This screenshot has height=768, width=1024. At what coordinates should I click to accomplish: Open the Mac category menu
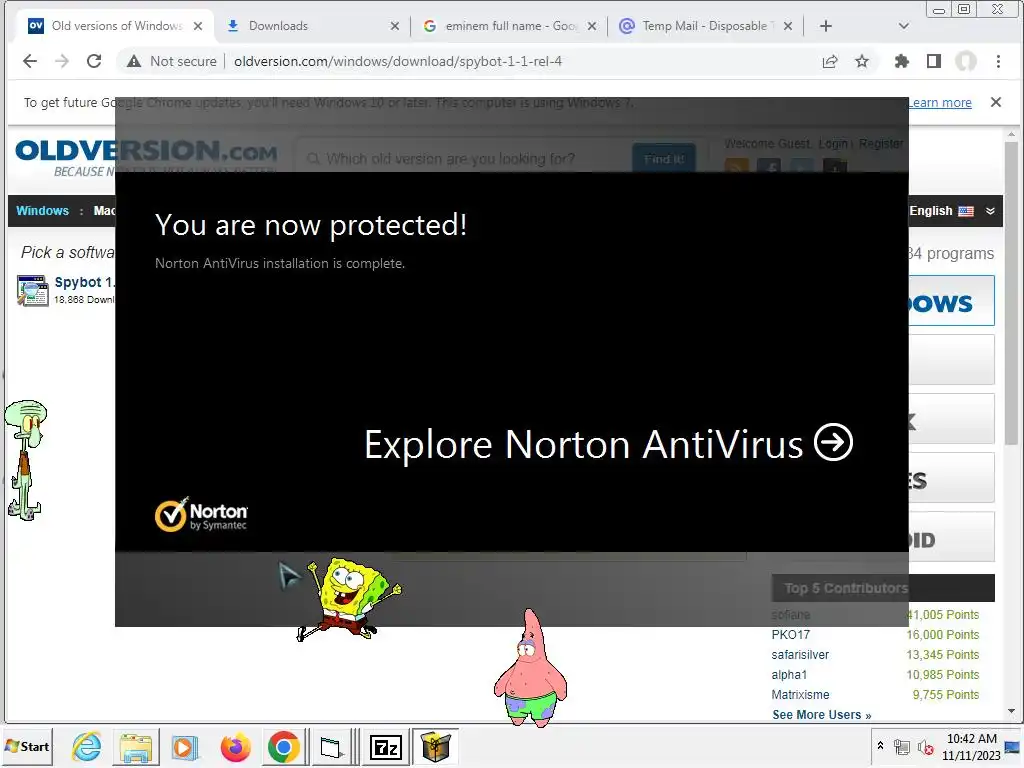(x=104, y=210)
